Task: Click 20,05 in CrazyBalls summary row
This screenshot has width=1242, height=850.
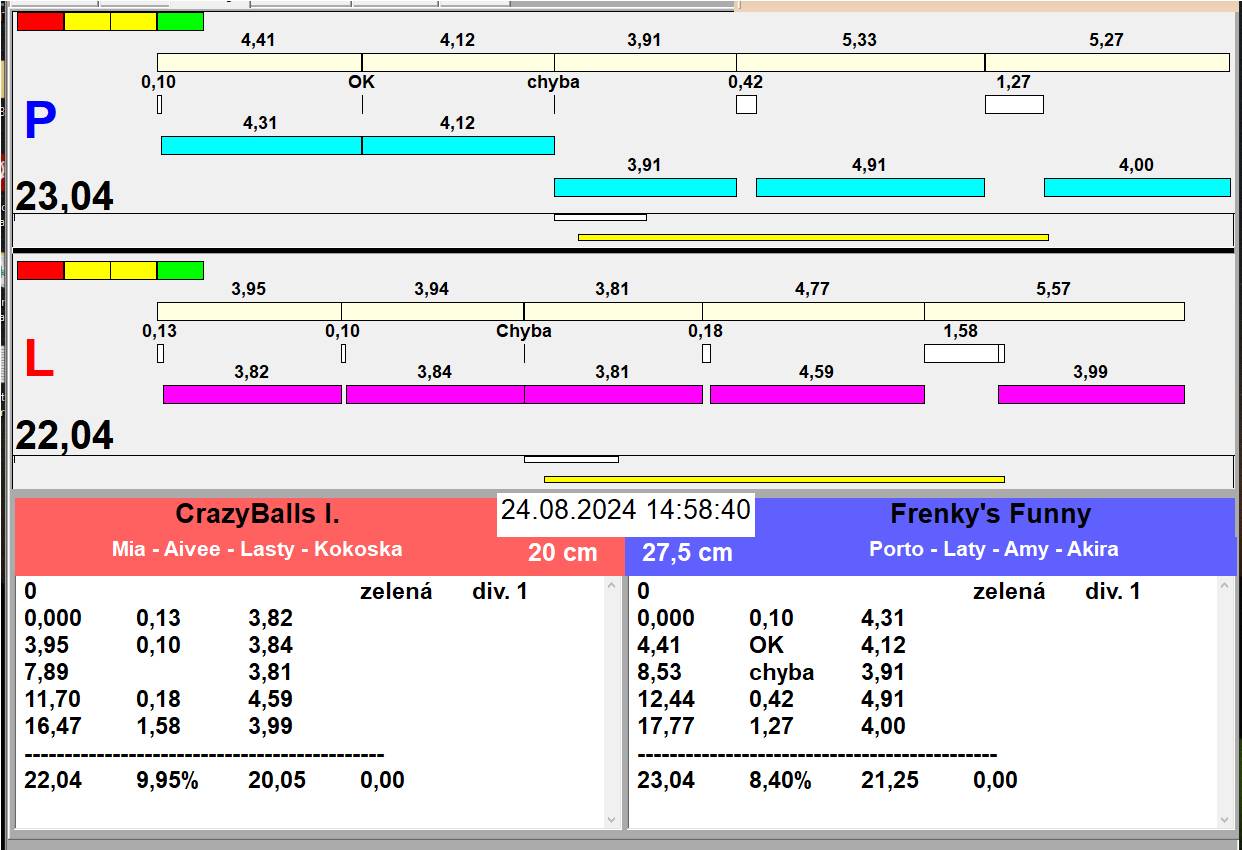Action: (x=277, y=780)
